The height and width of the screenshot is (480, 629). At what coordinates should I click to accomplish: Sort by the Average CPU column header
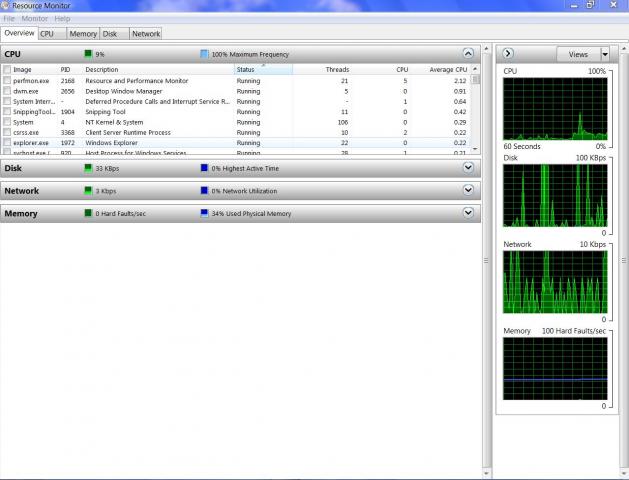(x=448, y=69)
